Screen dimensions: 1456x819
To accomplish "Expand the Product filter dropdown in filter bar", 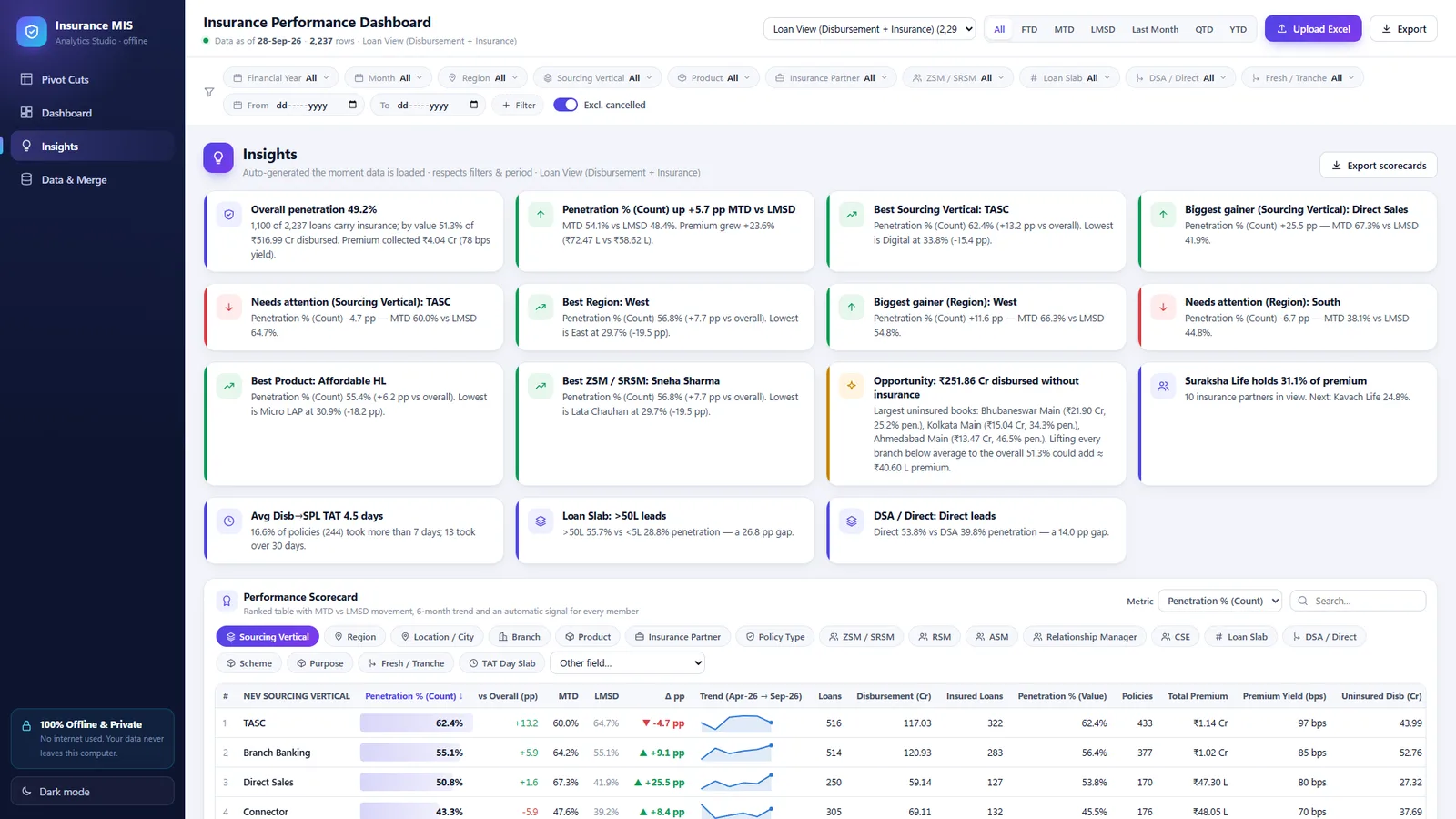I will pyautogui.click(x=713, y=78).
